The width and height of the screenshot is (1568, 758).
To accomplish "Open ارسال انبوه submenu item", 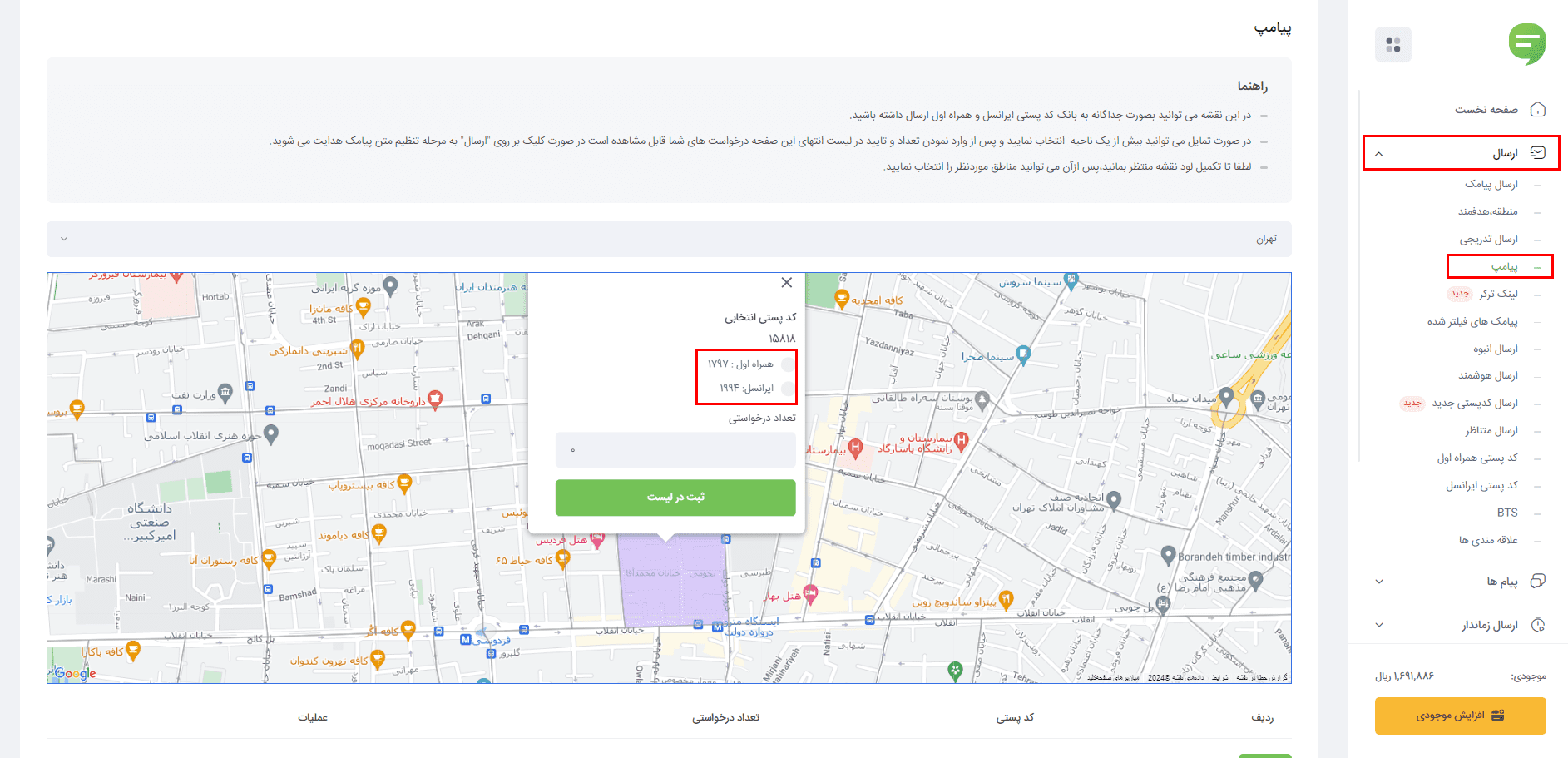I will coord(1496,349).
